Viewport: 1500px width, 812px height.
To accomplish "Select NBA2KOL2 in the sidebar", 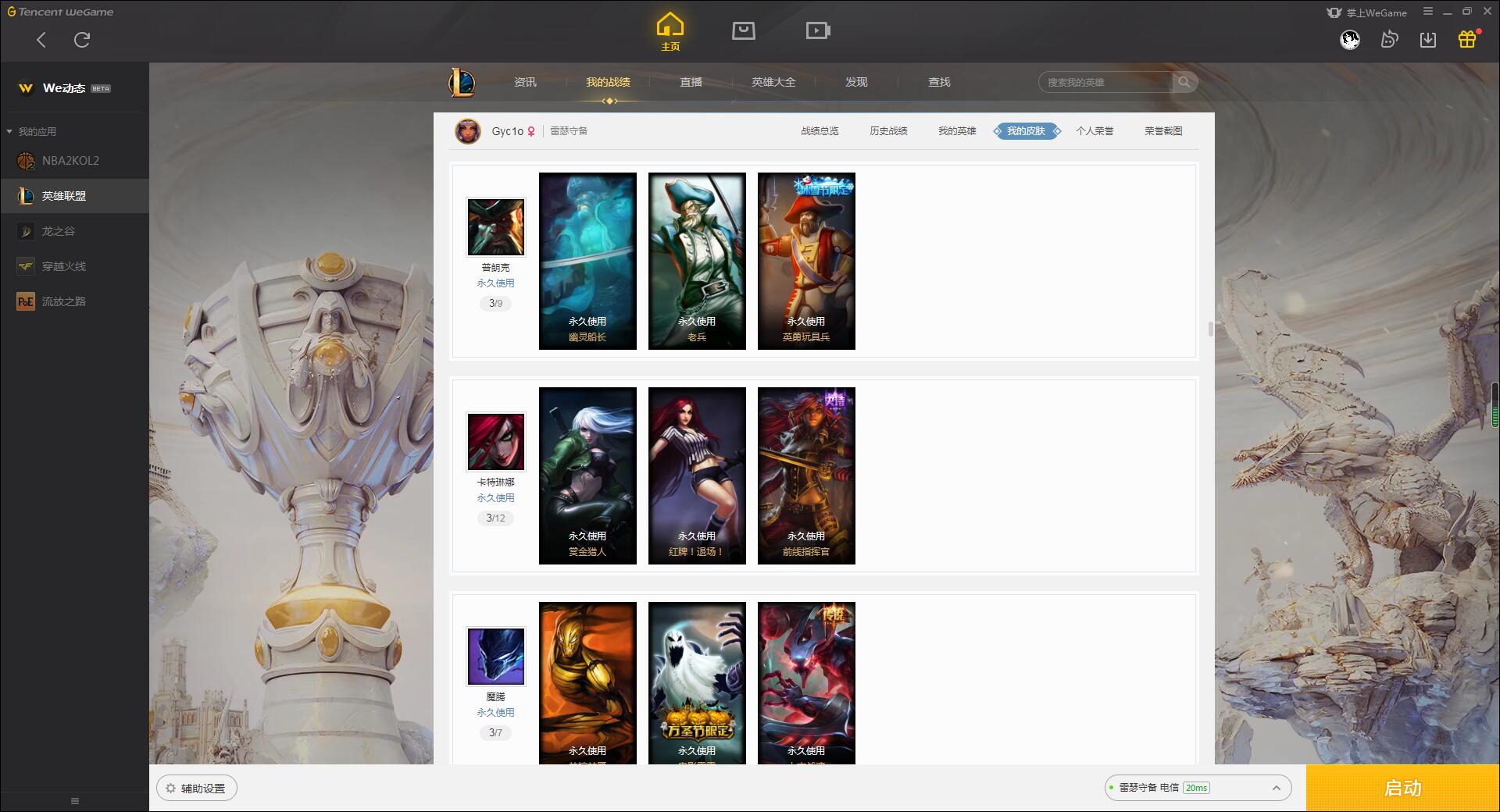I will pyautogui.click(x=74, y=161).
